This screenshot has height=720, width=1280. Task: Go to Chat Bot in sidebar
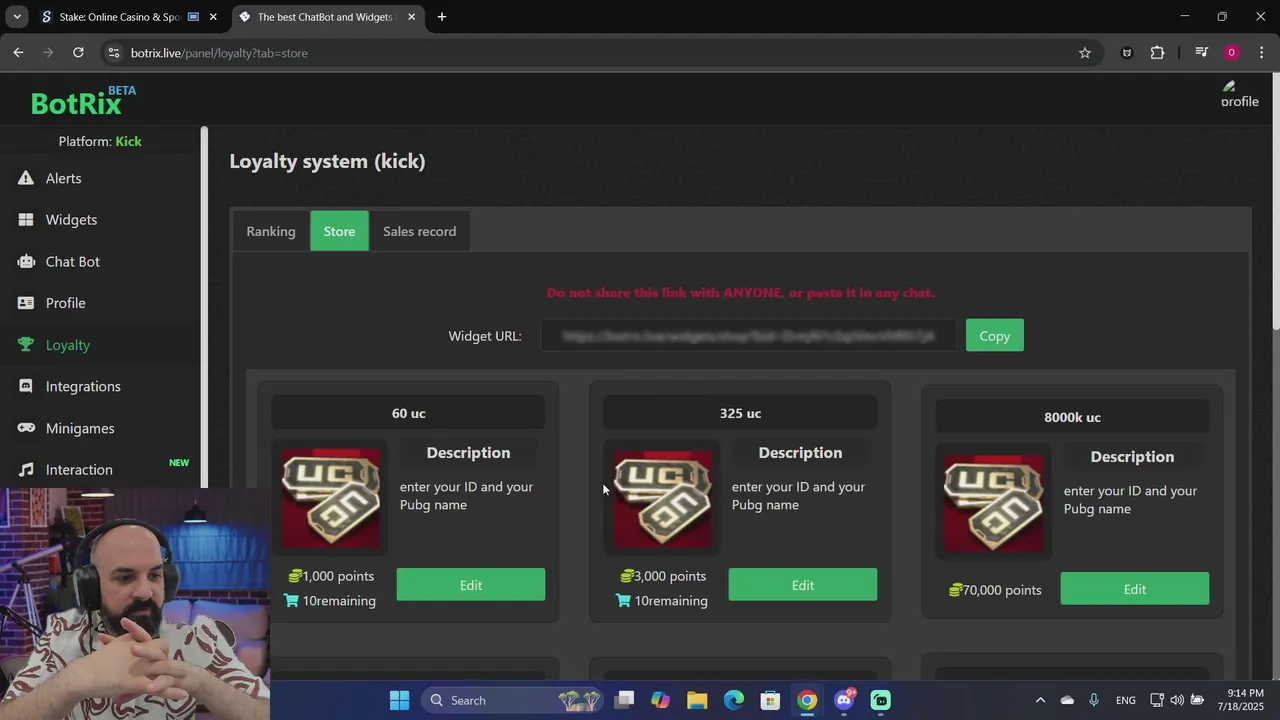(72, 262)
